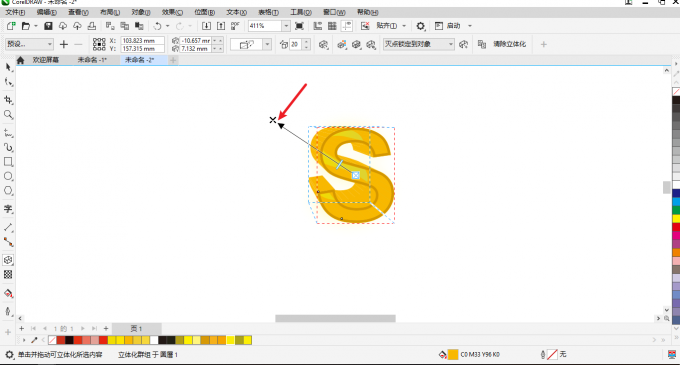
Task: Click the Undo arrow icon
Action: [x=157, y=26]
